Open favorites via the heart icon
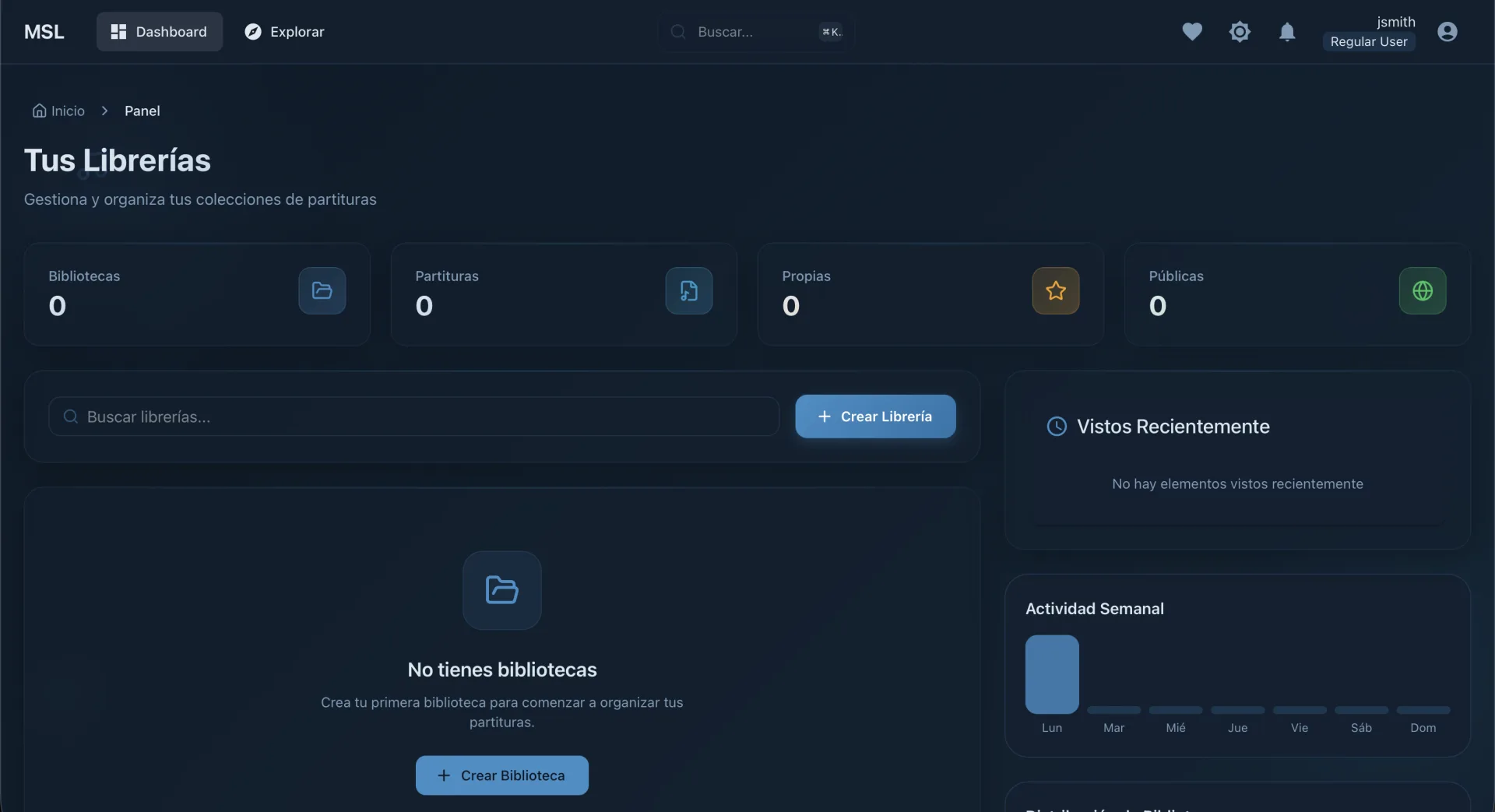 click(x=1192, y=32)
